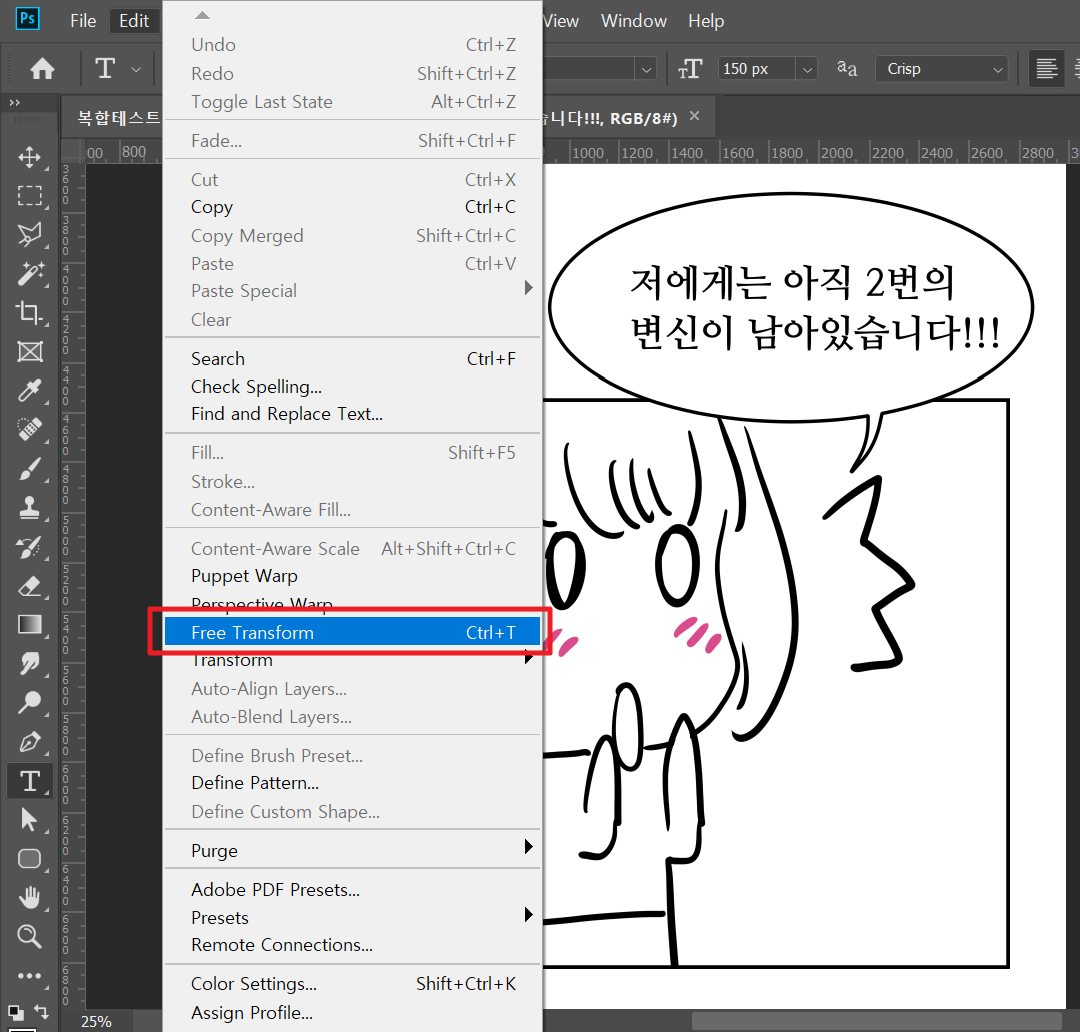Reset to default foreground and background colors
Screen dimensions: 1080x1032
(17, 1012)
